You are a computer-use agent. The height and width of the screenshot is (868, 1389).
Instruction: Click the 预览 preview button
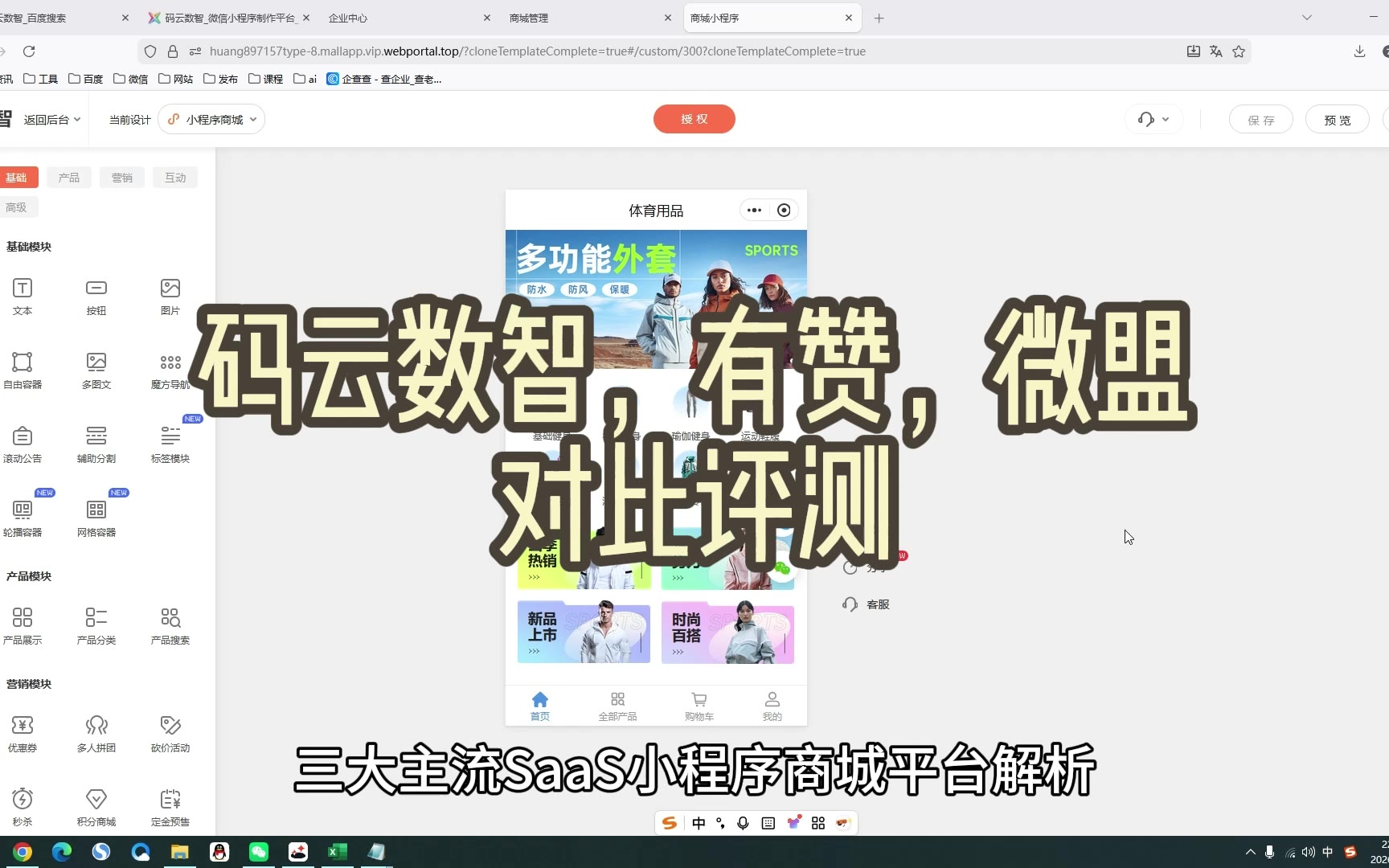1337,120
